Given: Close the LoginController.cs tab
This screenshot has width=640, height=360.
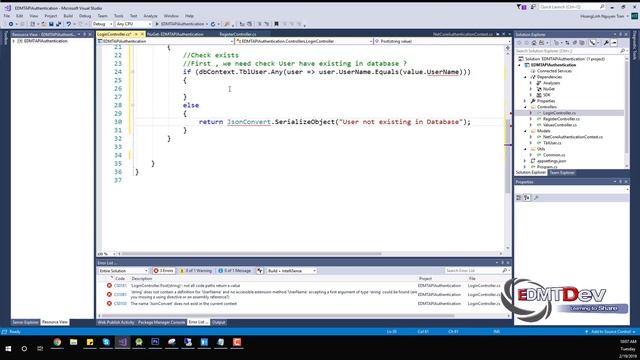Looking at the screenshot, I should tap(142, 34).
